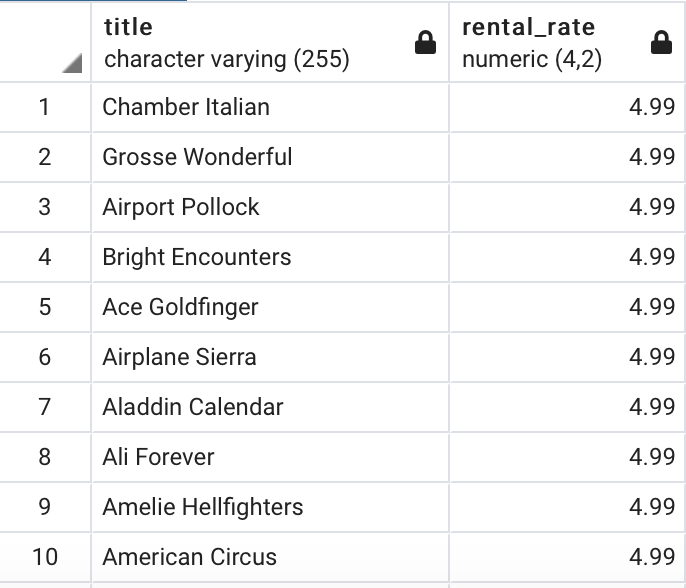Click the Airport Pollock title cell
The width and height of the screenshot is (686, 588).
[x=270, y=207]
